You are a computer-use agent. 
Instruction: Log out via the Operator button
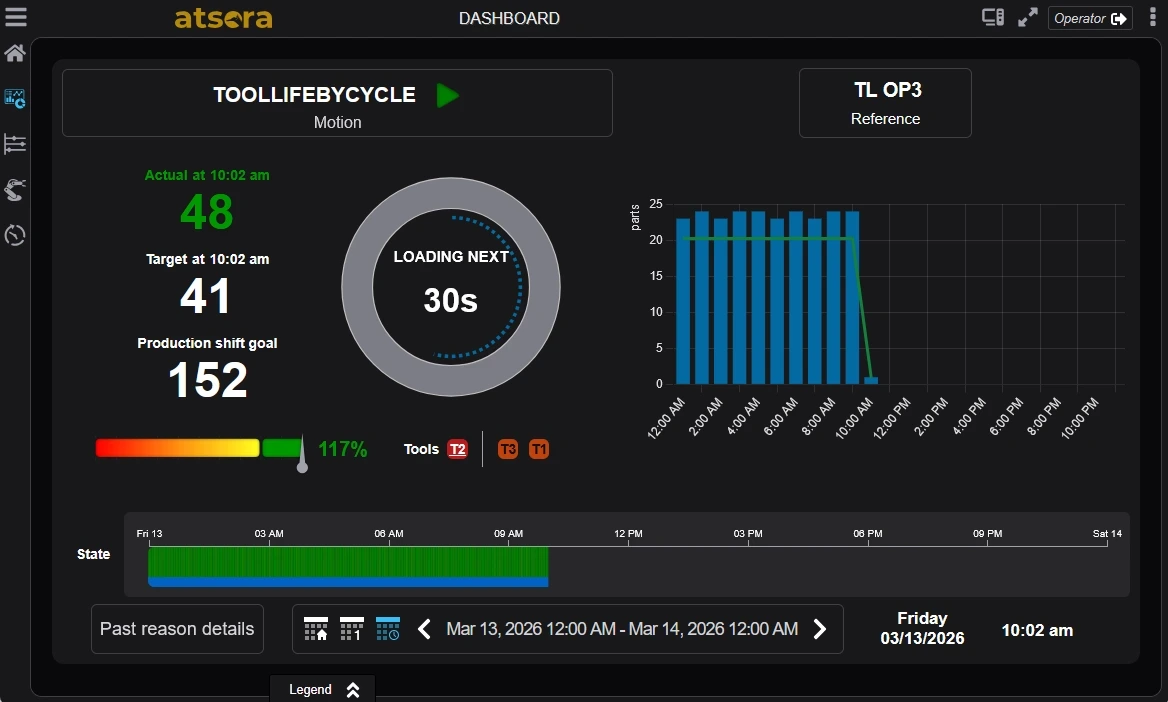(x=1090, y=17)
